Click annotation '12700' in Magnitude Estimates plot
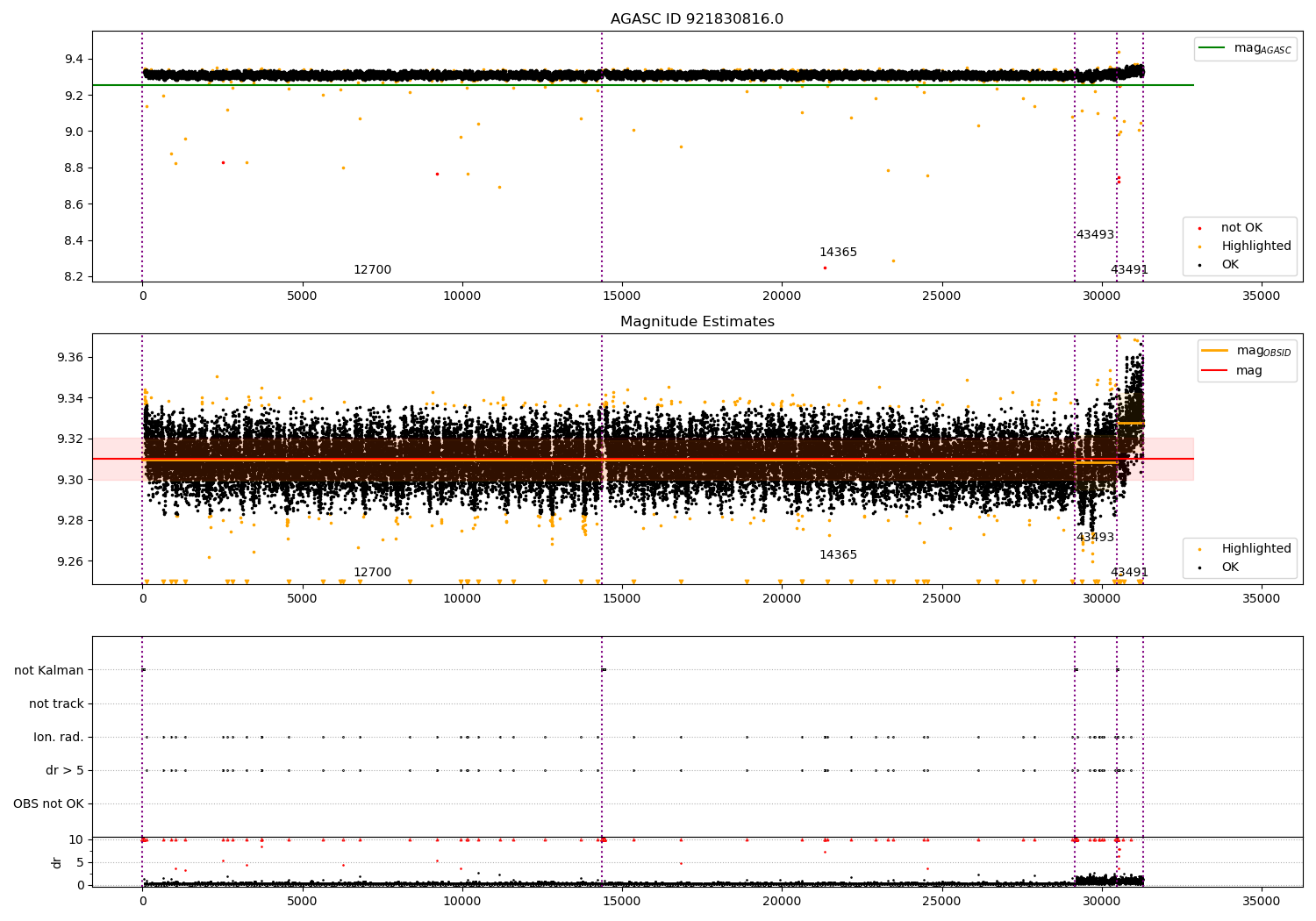The image size is (1316, 921). [372, 573]
